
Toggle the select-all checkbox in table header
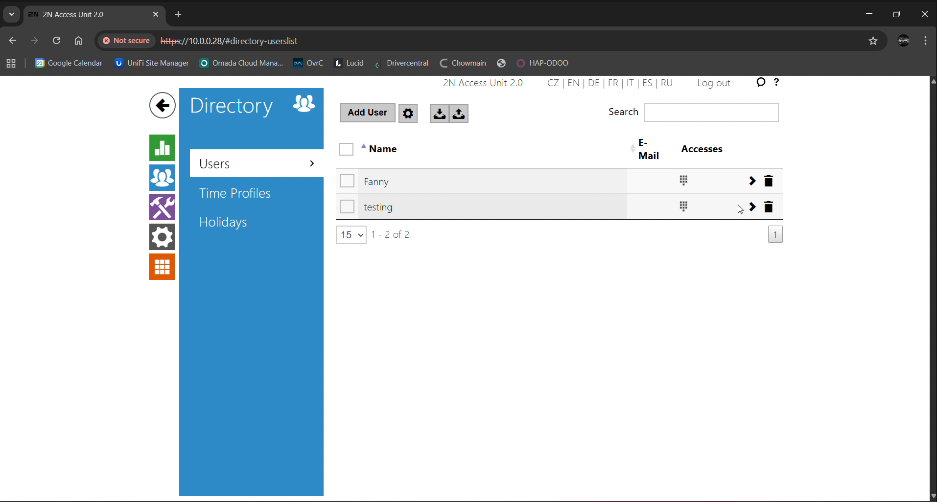(346, 149)
